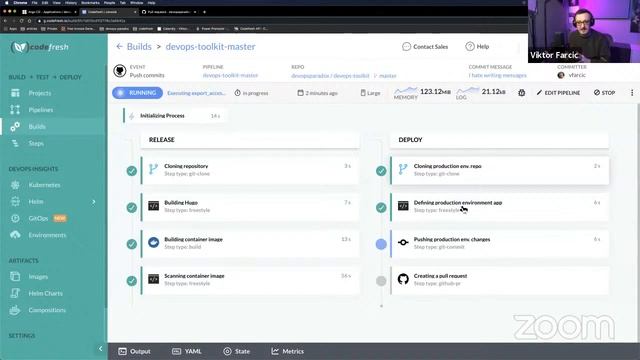Click the Builds gears icon
Image resolution: width=640 pixels, height=360 pixels.
point(15,127)
